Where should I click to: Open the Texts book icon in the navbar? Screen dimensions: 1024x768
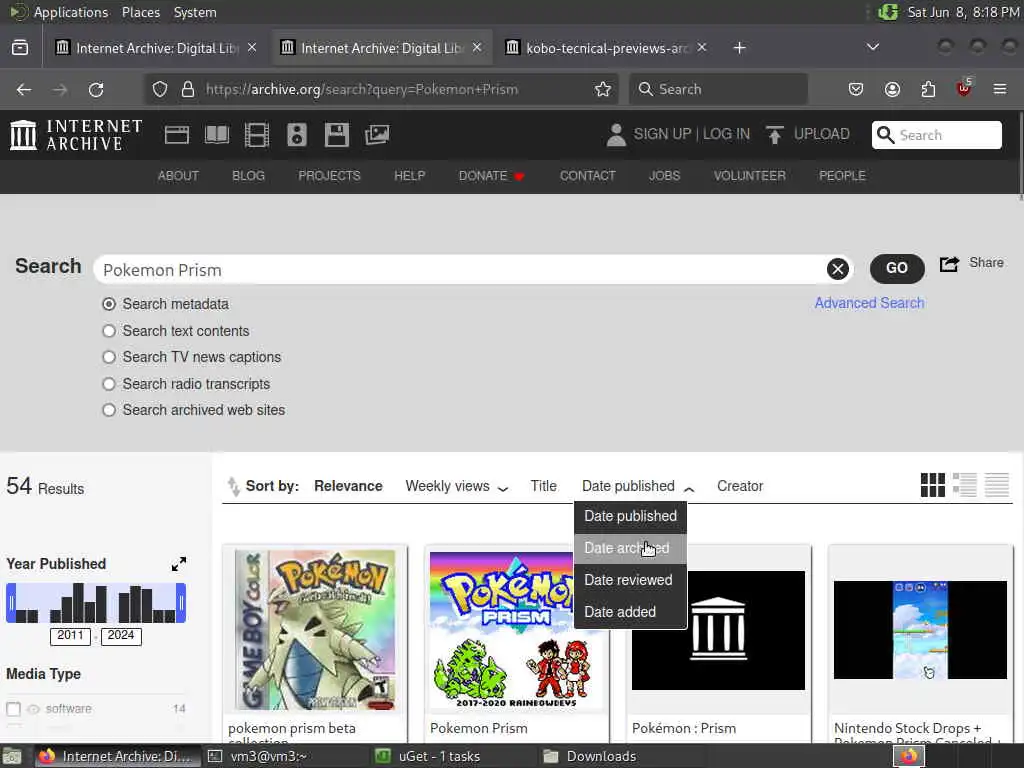[x=217, y=135]
